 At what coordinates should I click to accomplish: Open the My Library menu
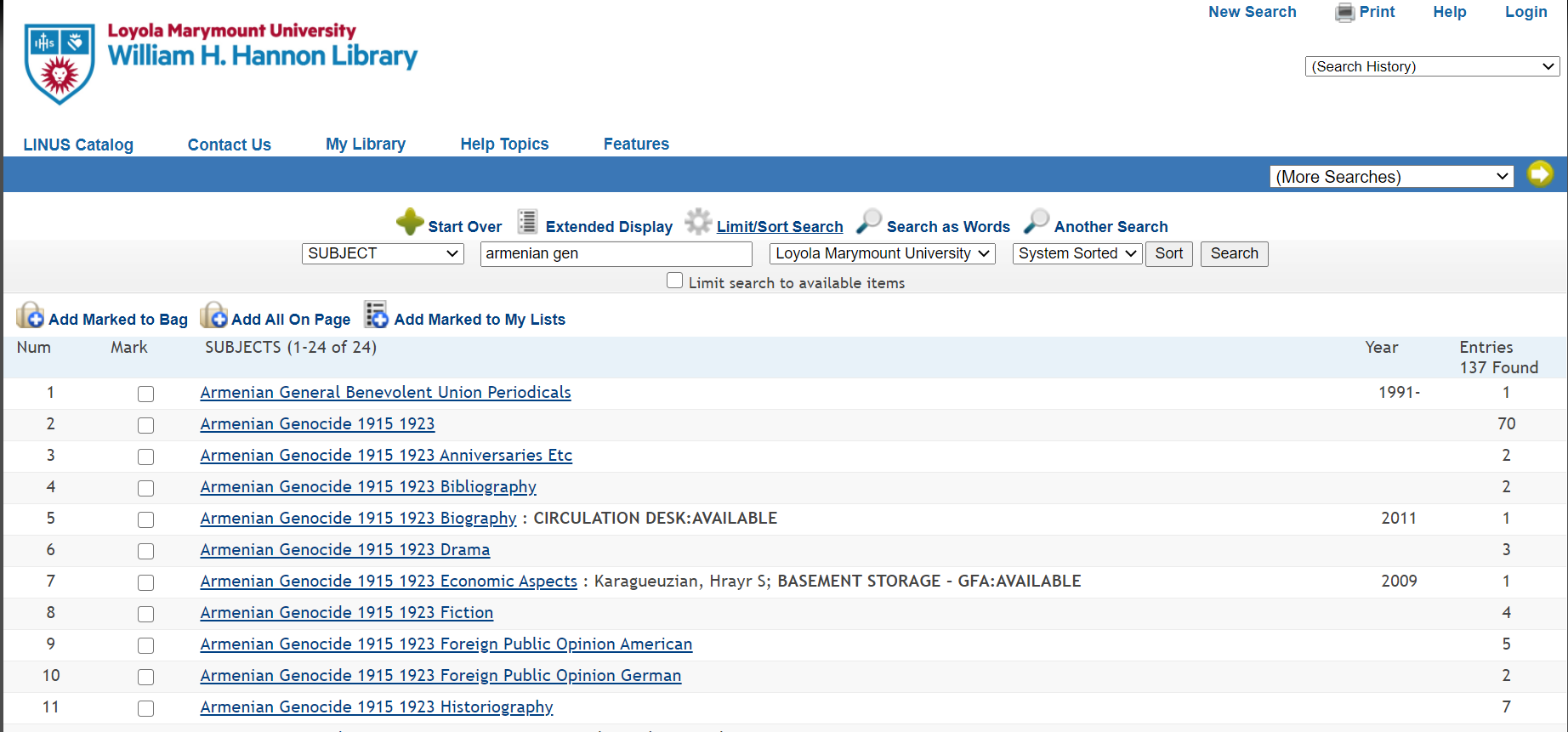[366, 145]
